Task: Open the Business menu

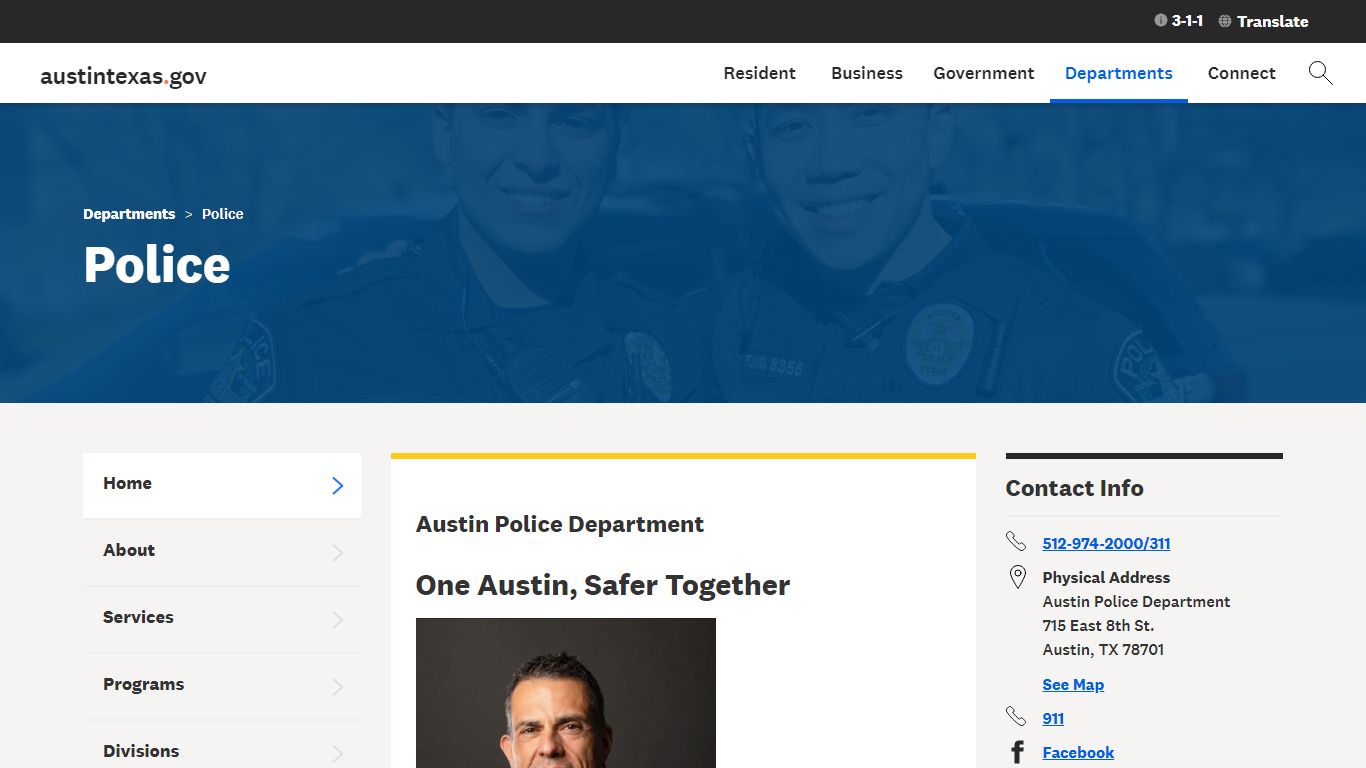Action: [x=867, y=73]
